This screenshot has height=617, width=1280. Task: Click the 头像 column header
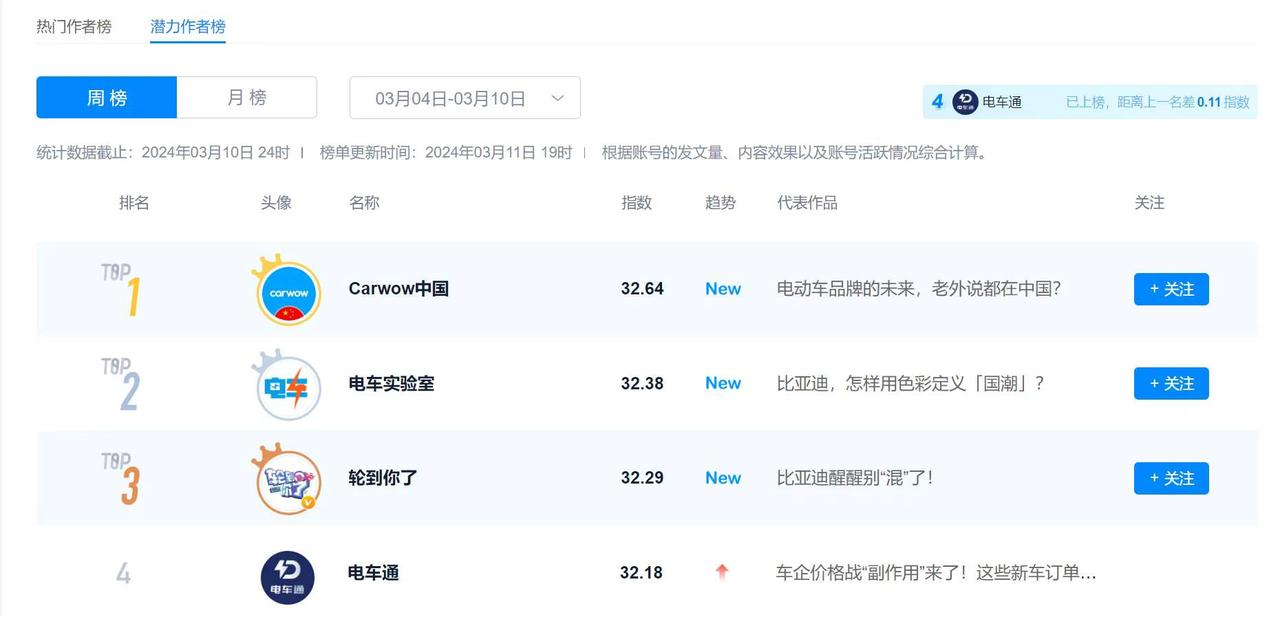tap(276, 203)
